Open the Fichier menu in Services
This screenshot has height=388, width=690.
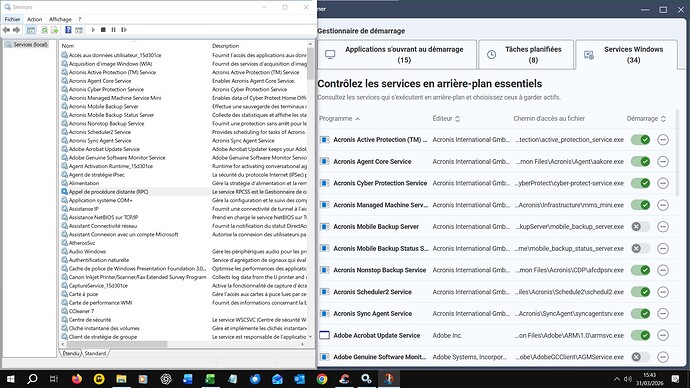pos(12,19)
